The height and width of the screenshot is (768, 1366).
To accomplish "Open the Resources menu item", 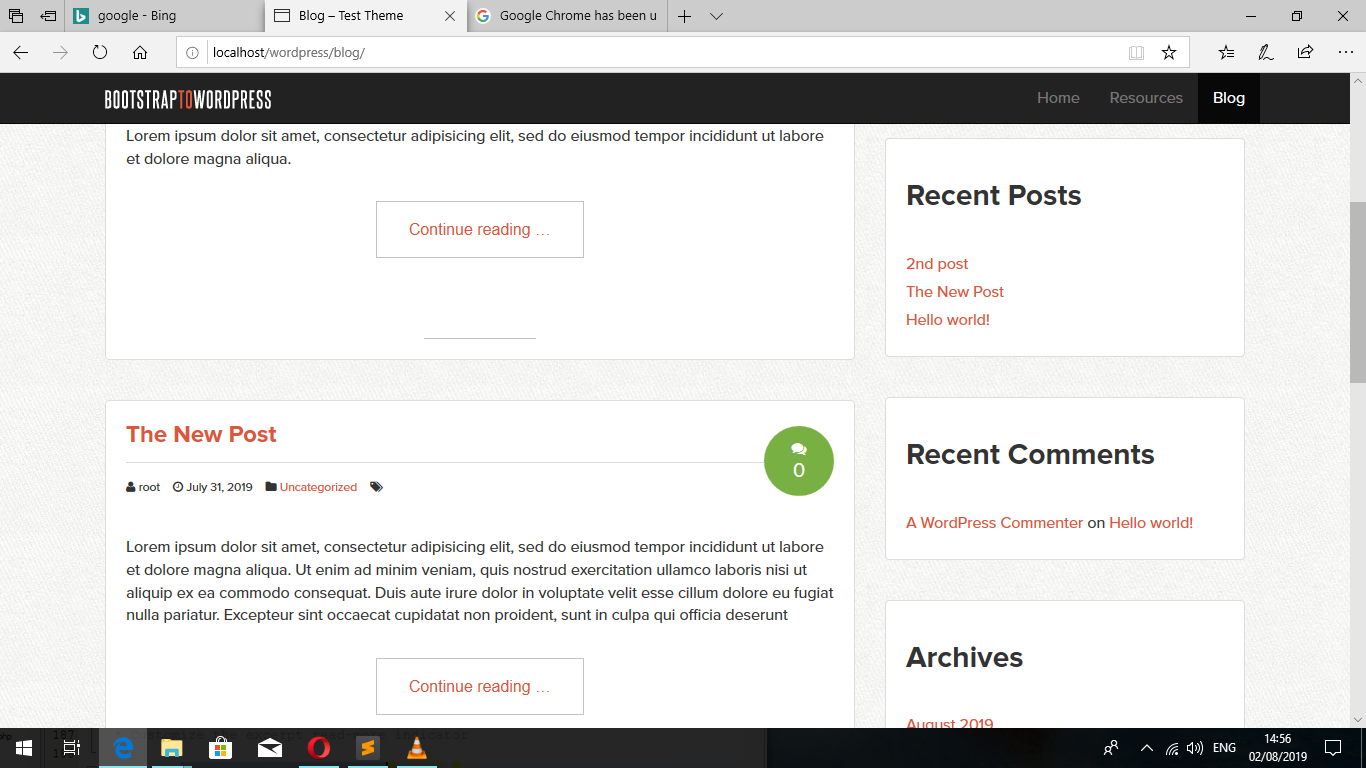I will click(1145, 98).
